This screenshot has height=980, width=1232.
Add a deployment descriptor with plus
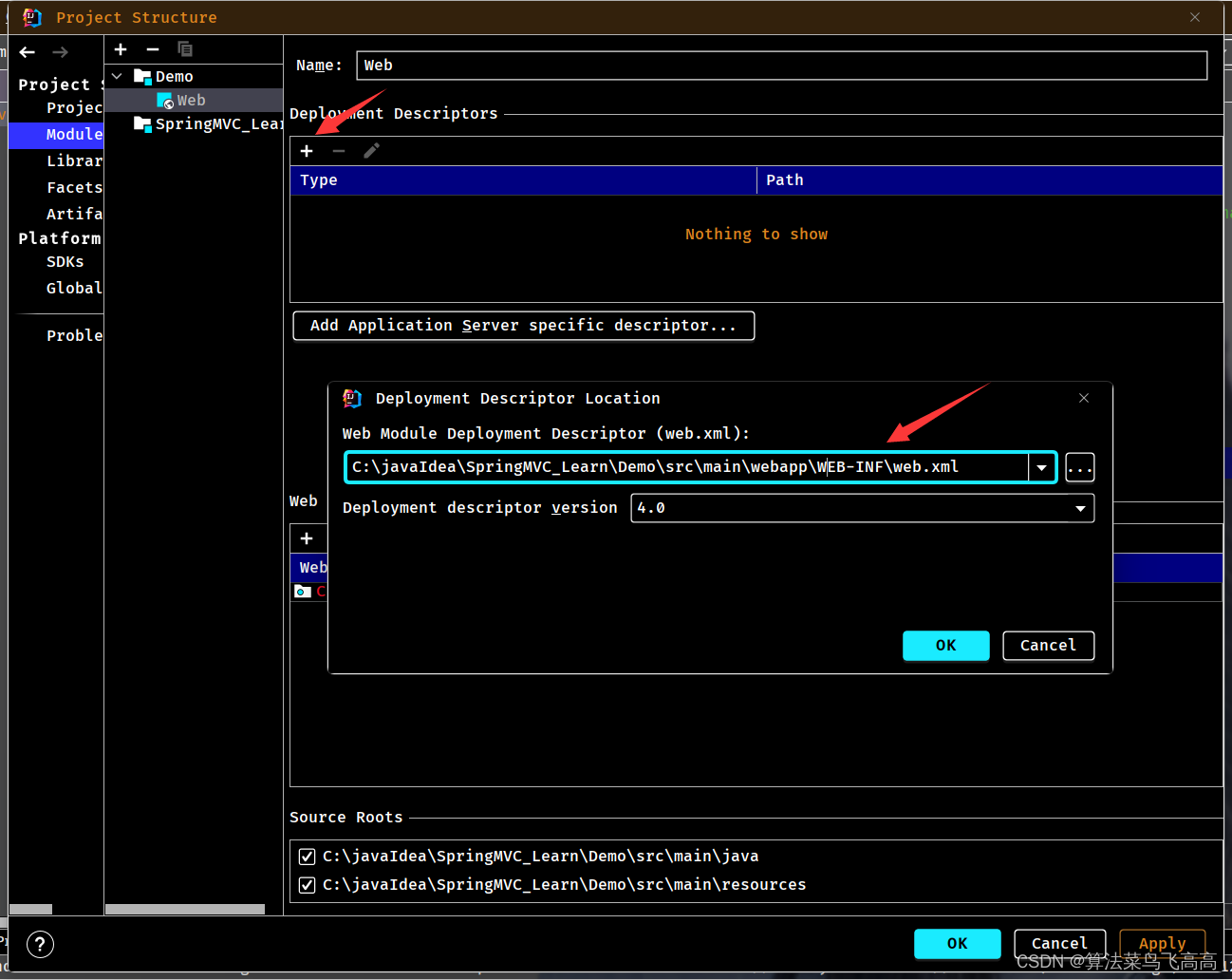point(307,151)
